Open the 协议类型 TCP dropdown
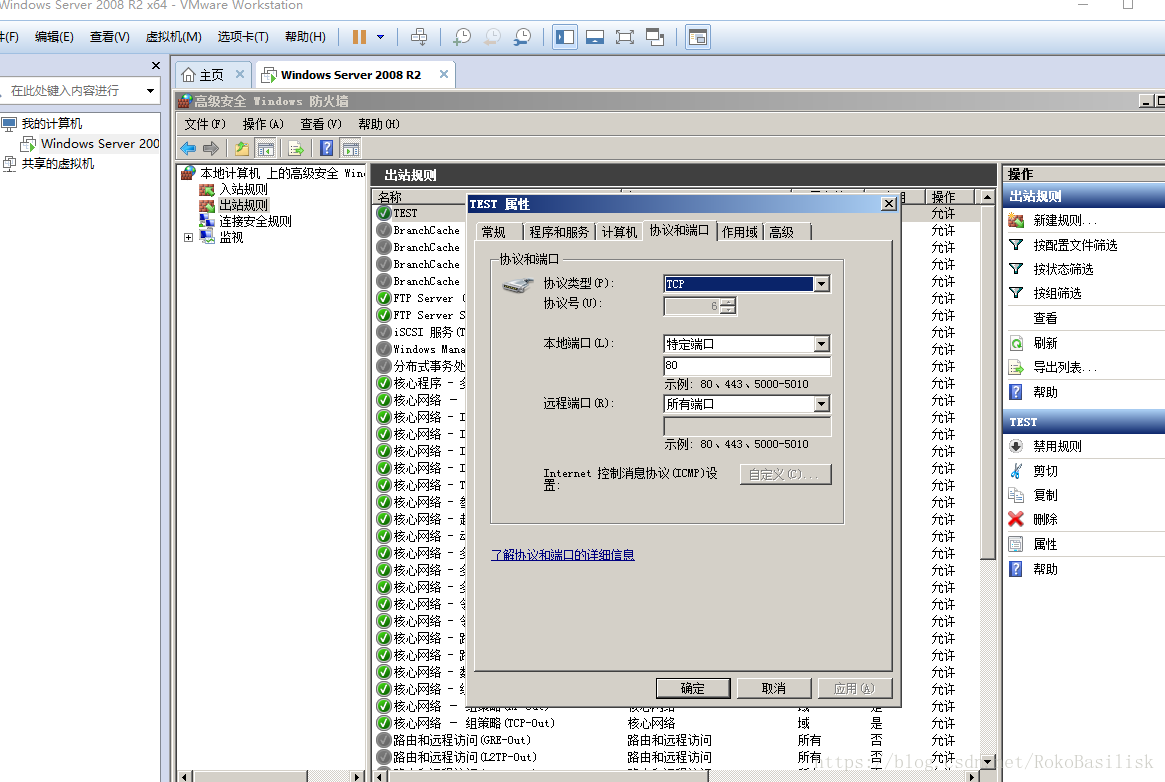Image resolution: width=1165 pixels, height=782 pixels. (821, 284)
